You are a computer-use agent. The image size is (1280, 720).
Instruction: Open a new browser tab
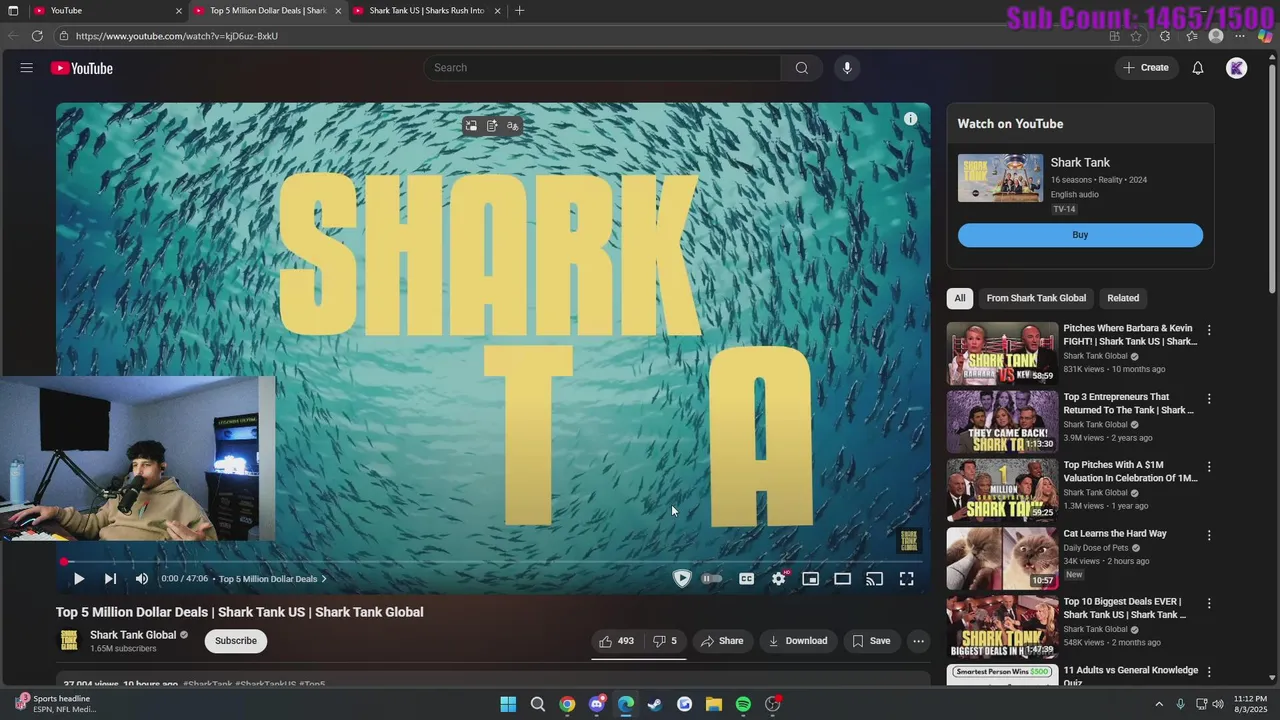(x=519, y=11)
